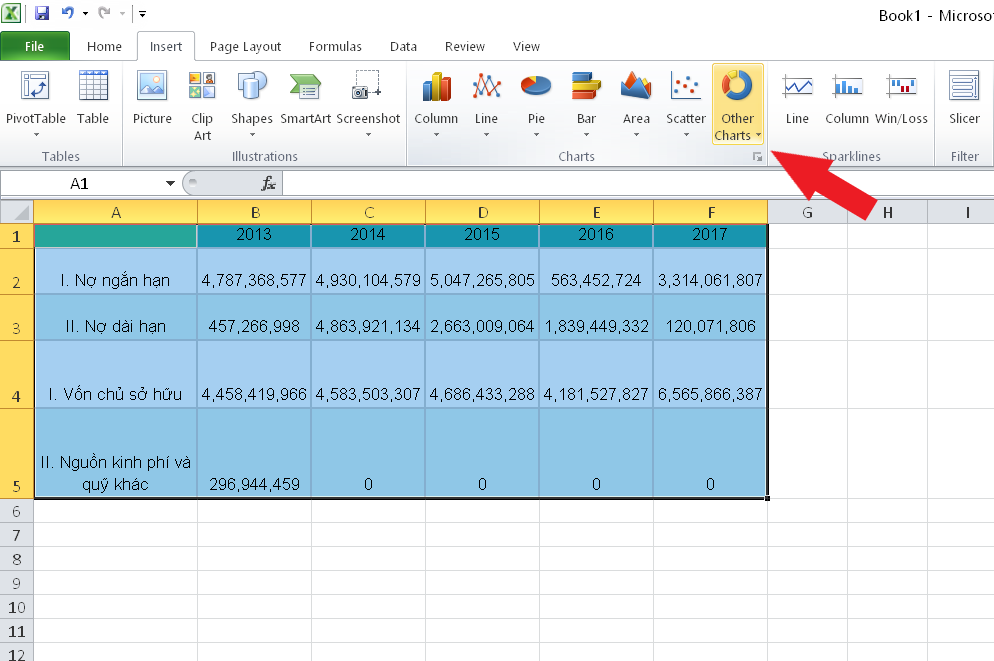
Task: Click cell with value 4,787,368,577
Action: [254, 271]
